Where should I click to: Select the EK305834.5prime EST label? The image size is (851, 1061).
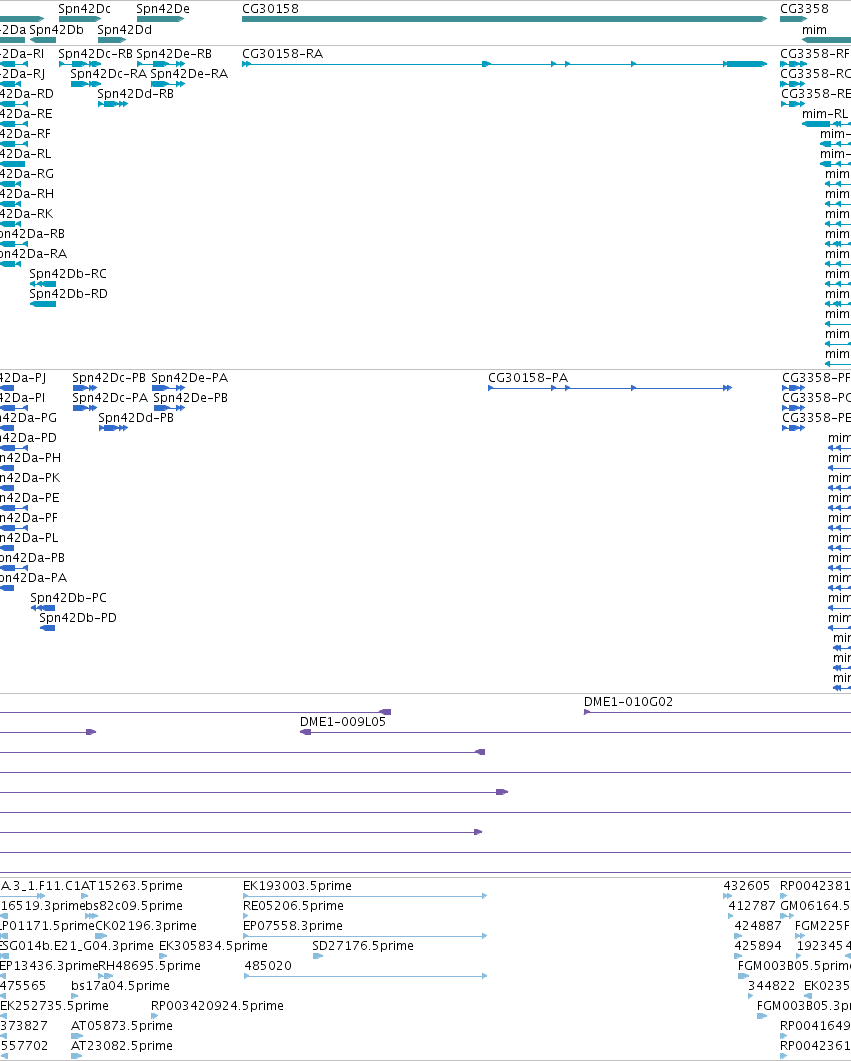coord(213,946)
